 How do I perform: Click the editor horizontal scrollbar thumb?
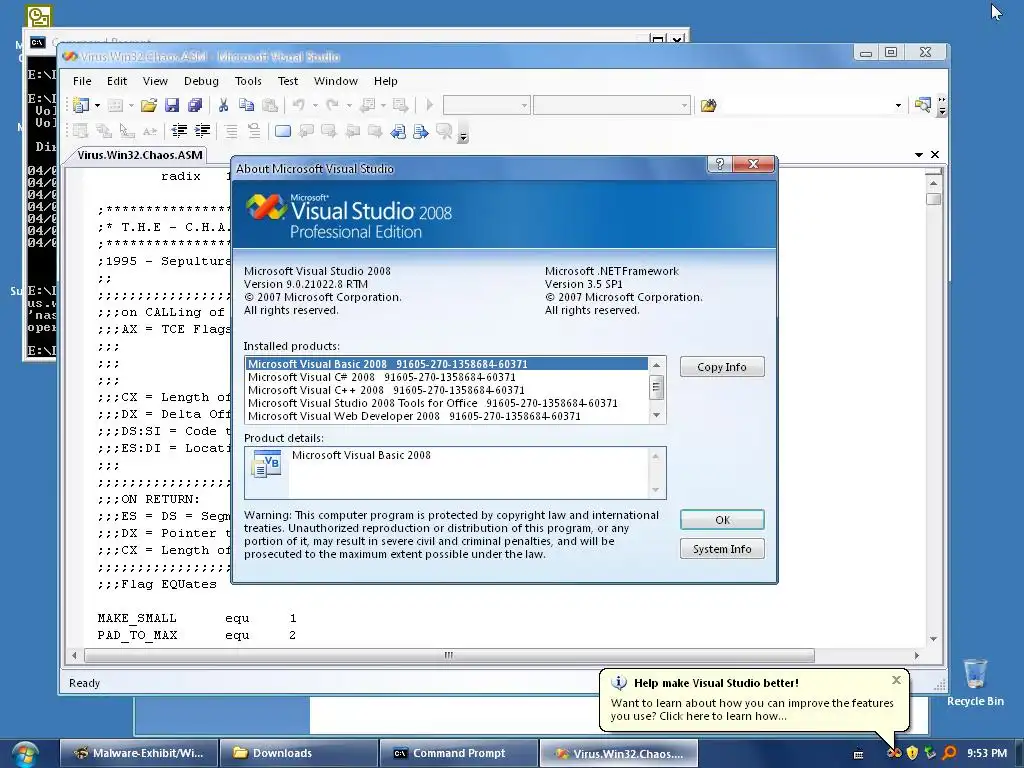449,655
